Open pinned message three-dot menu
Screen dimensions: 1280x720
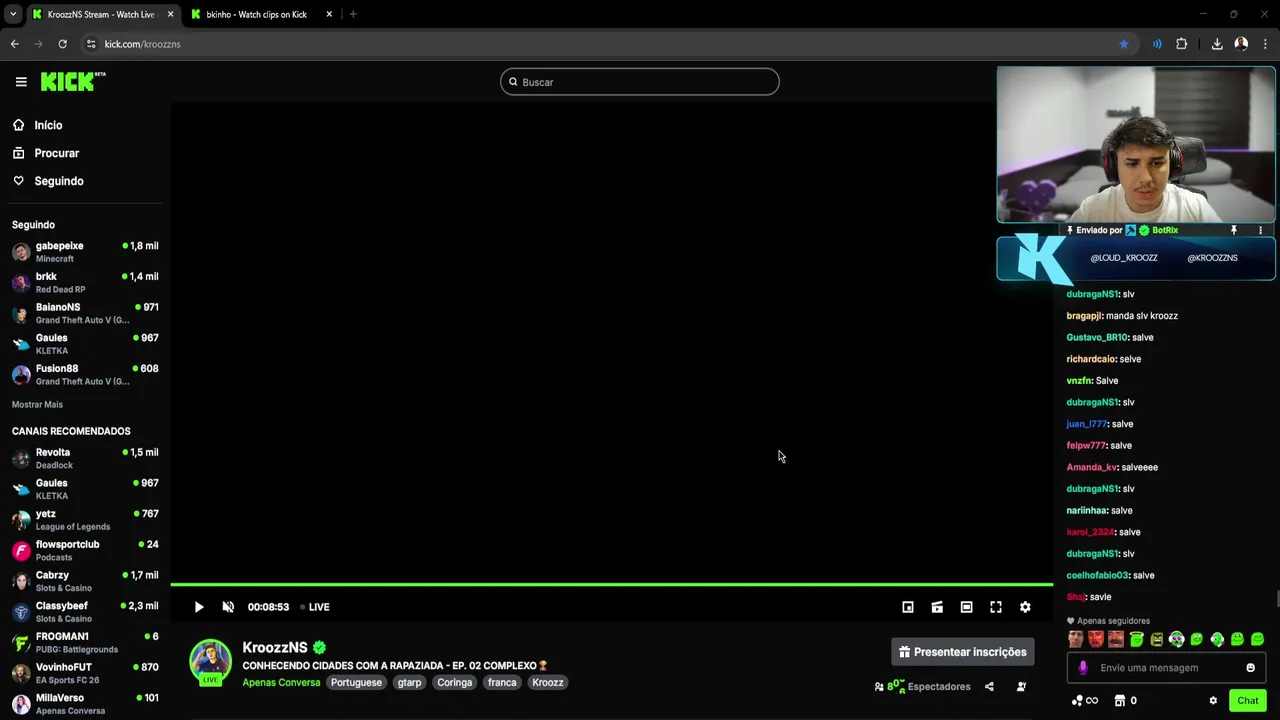point(1260,230)
